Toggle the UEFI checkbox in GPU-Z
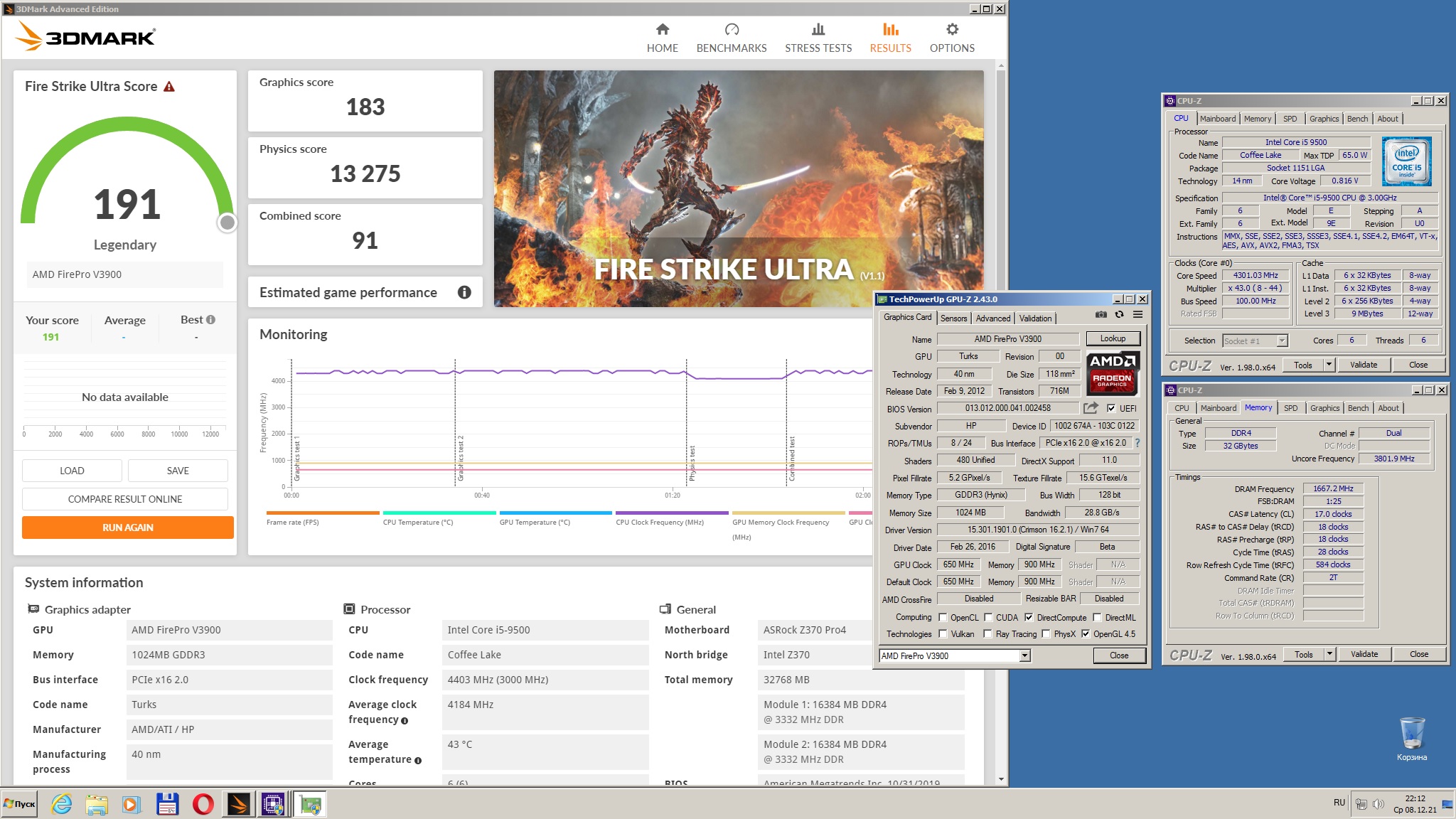This screenshot has width=1456, height=819. (1111, 409)
